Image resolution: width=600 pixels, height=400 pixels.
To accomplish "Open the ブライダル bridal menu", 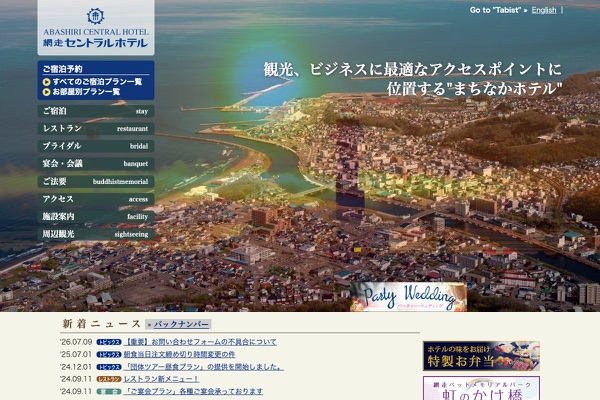I will click(x=96, y=146).
